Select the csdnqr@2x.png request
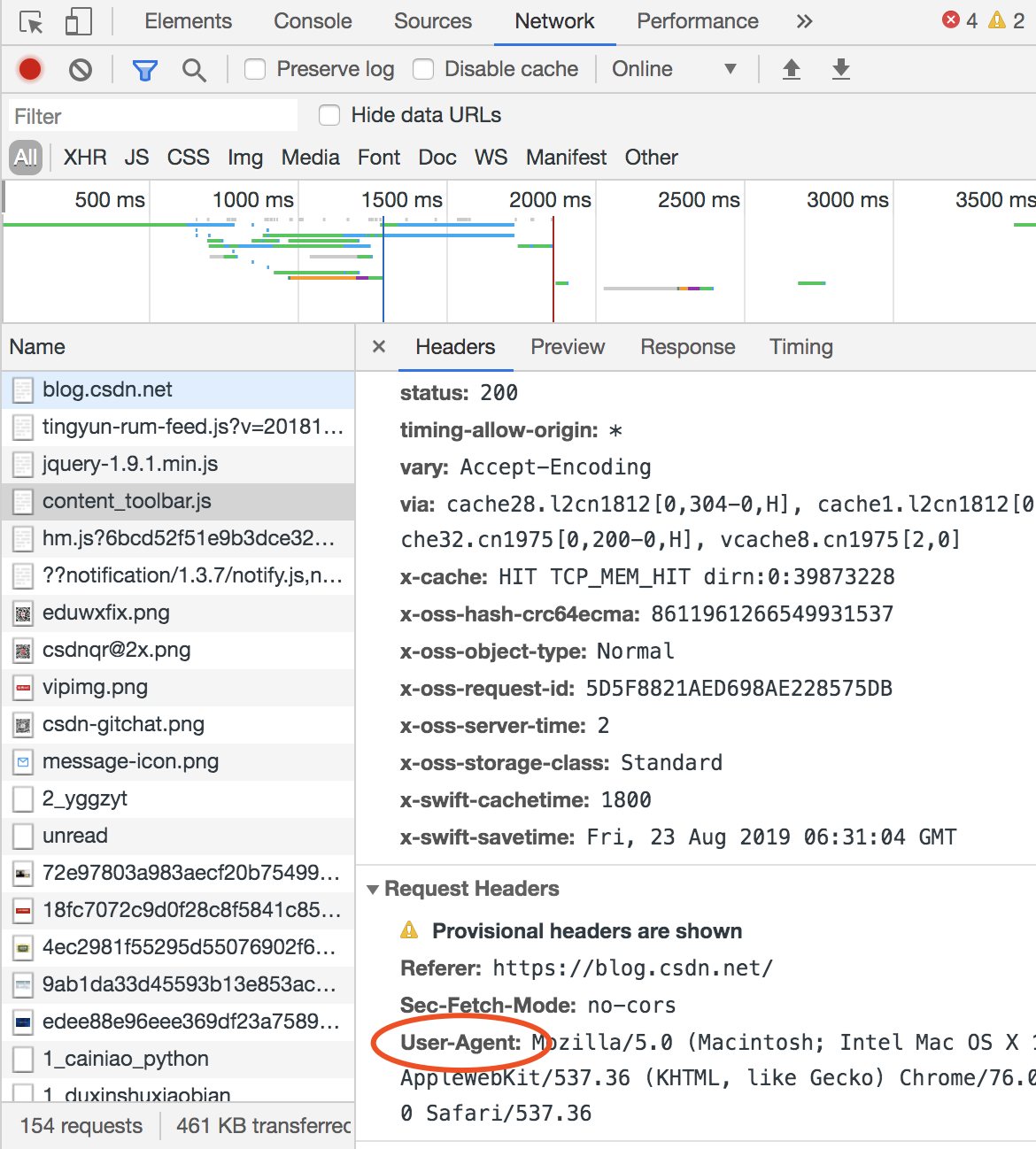 coord(177,651)
